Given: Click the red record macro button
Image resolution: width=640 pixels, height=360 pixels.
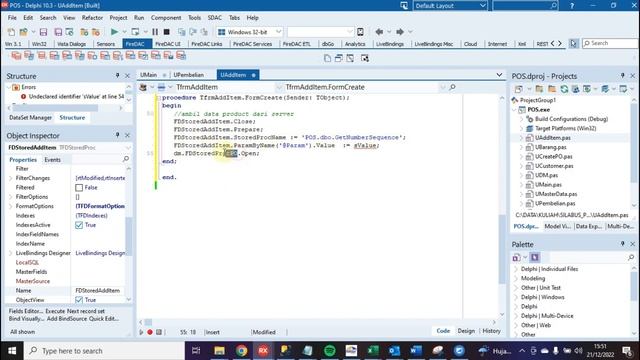Looking at the screenshot, I should (150, 332).
